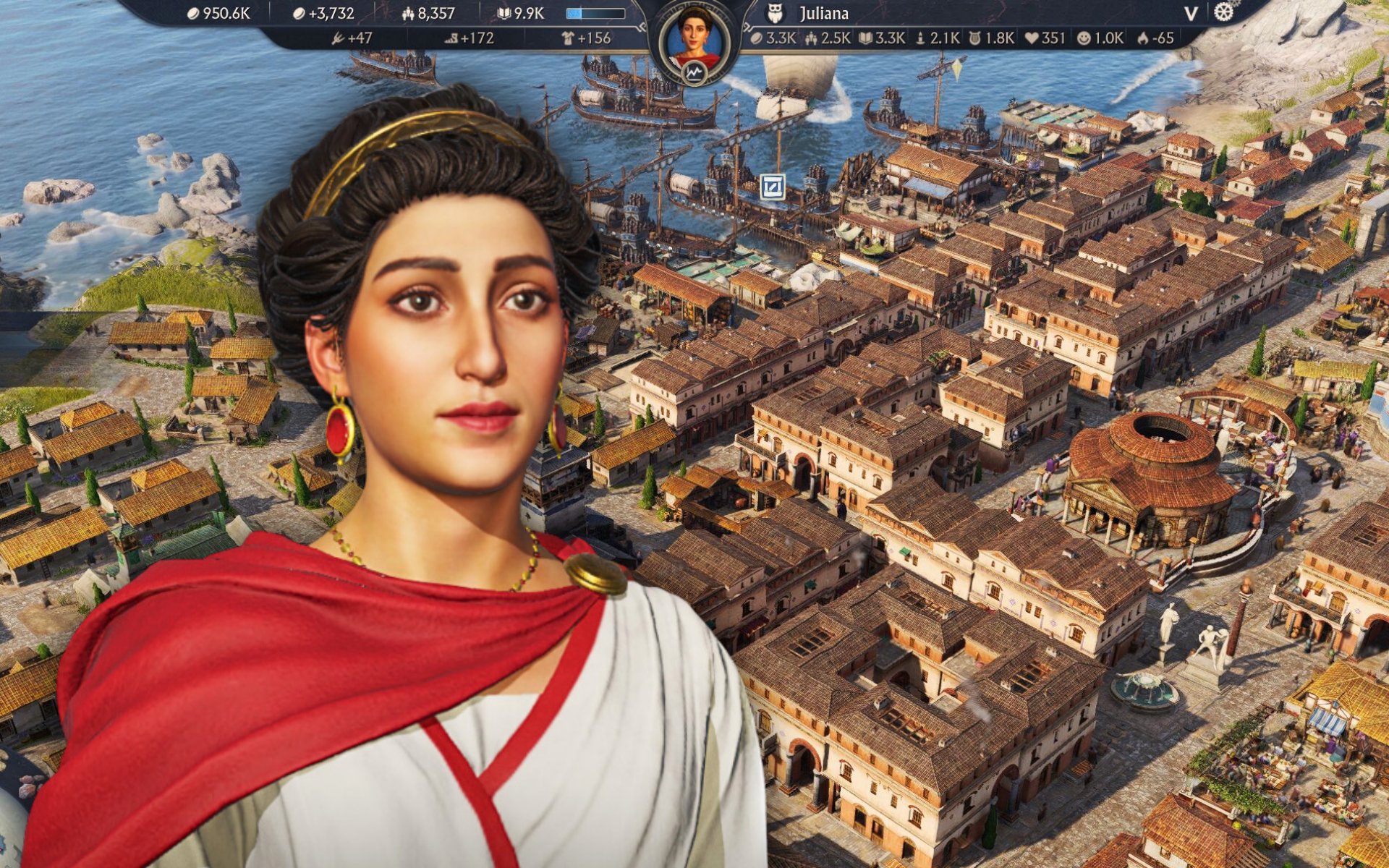Click the heart health 351 icon

pyautogui.click(x=1032, y=38)
